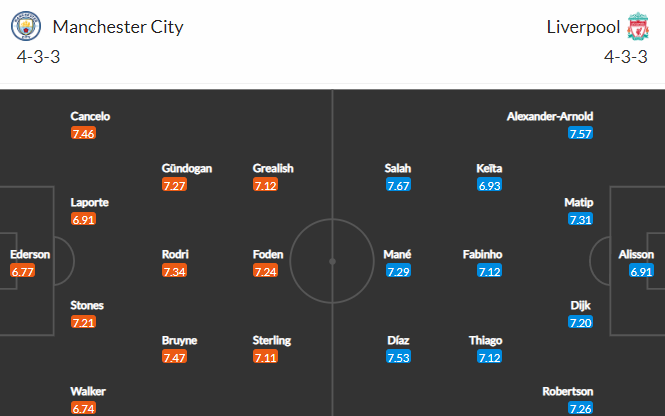Select Alexander-Arnold's 7.57 rating badge
This screenshot has height=416, width=665.
pyautogui.click(x=580, y=134)
